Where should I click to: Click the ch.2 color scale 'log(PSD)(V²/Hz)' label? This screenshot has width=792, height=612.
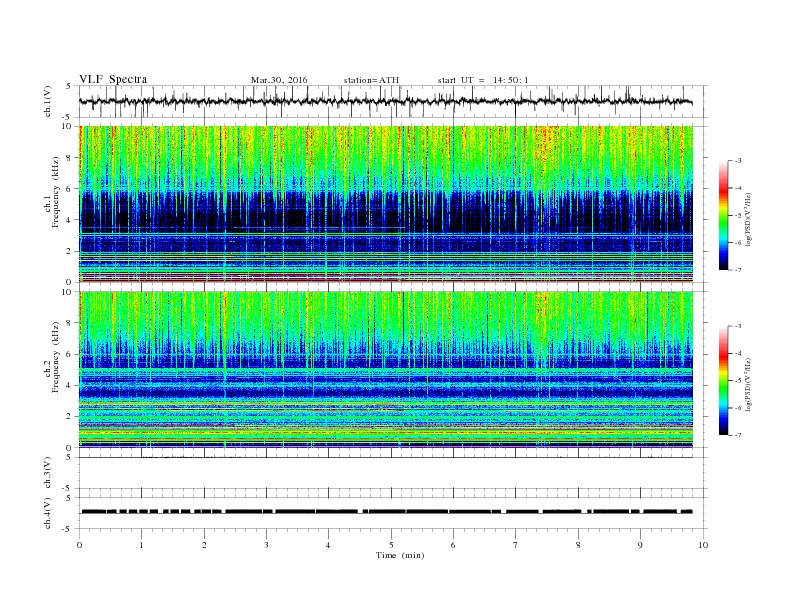749,384
